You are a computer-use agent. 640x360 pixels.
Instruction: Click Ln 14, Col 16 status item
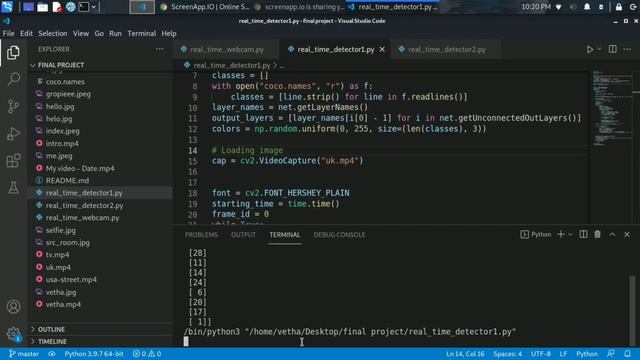465,354
